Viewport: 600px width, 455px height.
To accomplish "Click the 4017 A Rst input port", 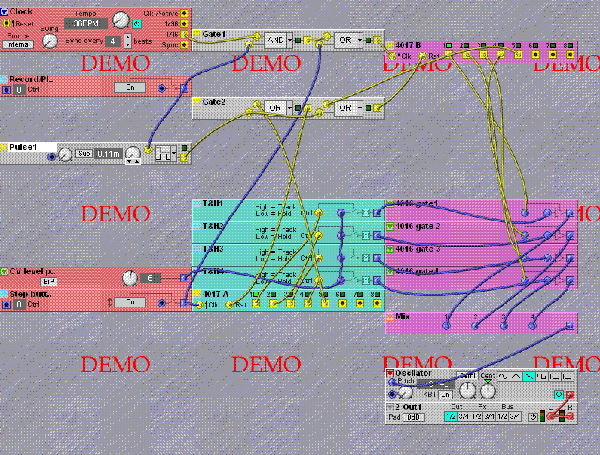I will pos(229,305).
